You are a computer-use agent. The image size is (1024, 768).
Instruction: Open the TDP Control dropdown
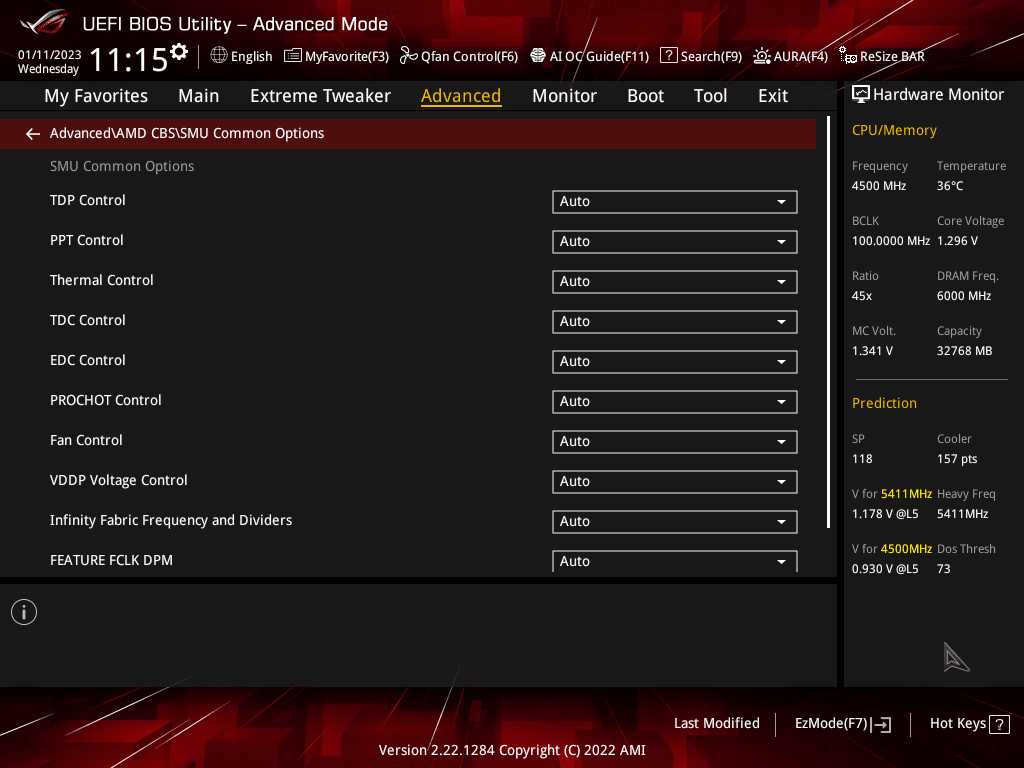pyautogui.click(x=675, y=202)
